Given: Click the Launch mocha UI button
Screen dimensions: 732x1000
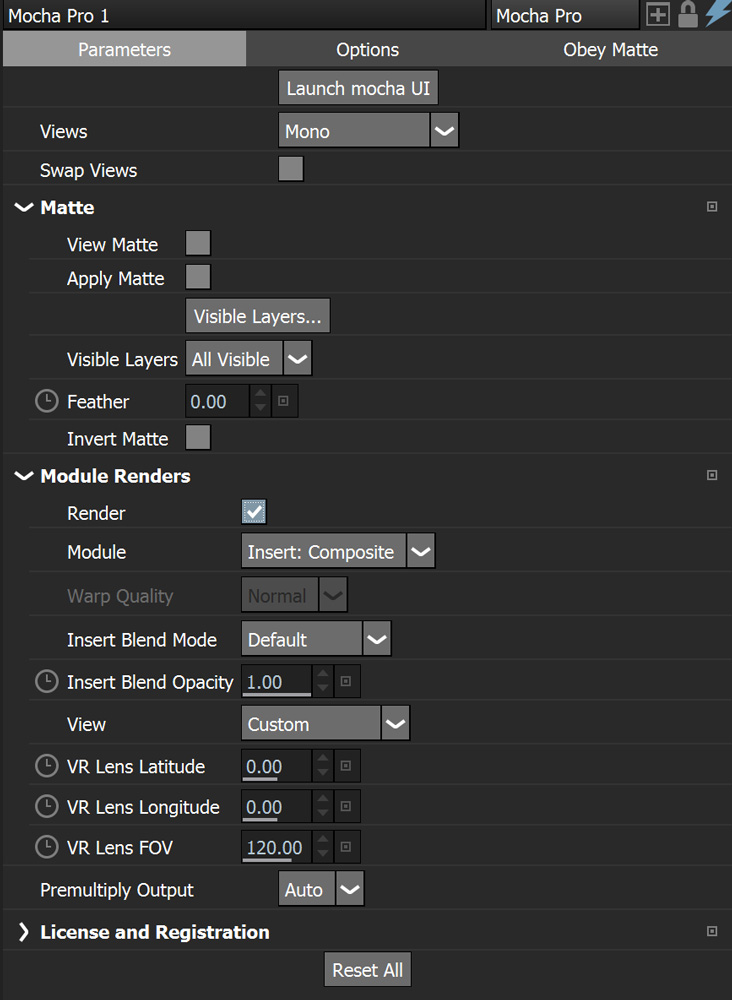Looking at the screenshot, I should coord(358,88).
